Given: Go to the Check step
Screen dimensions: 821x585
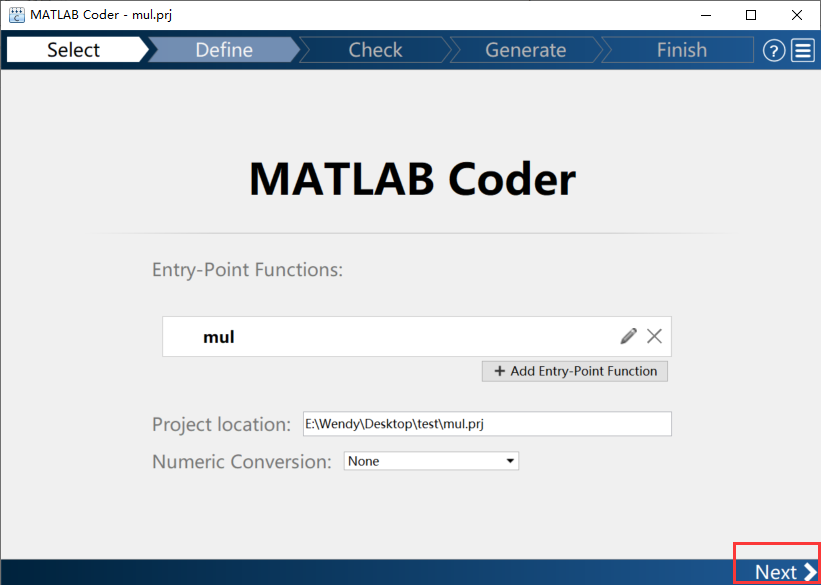Looking at the screenshot, I should tap(375, 50).
